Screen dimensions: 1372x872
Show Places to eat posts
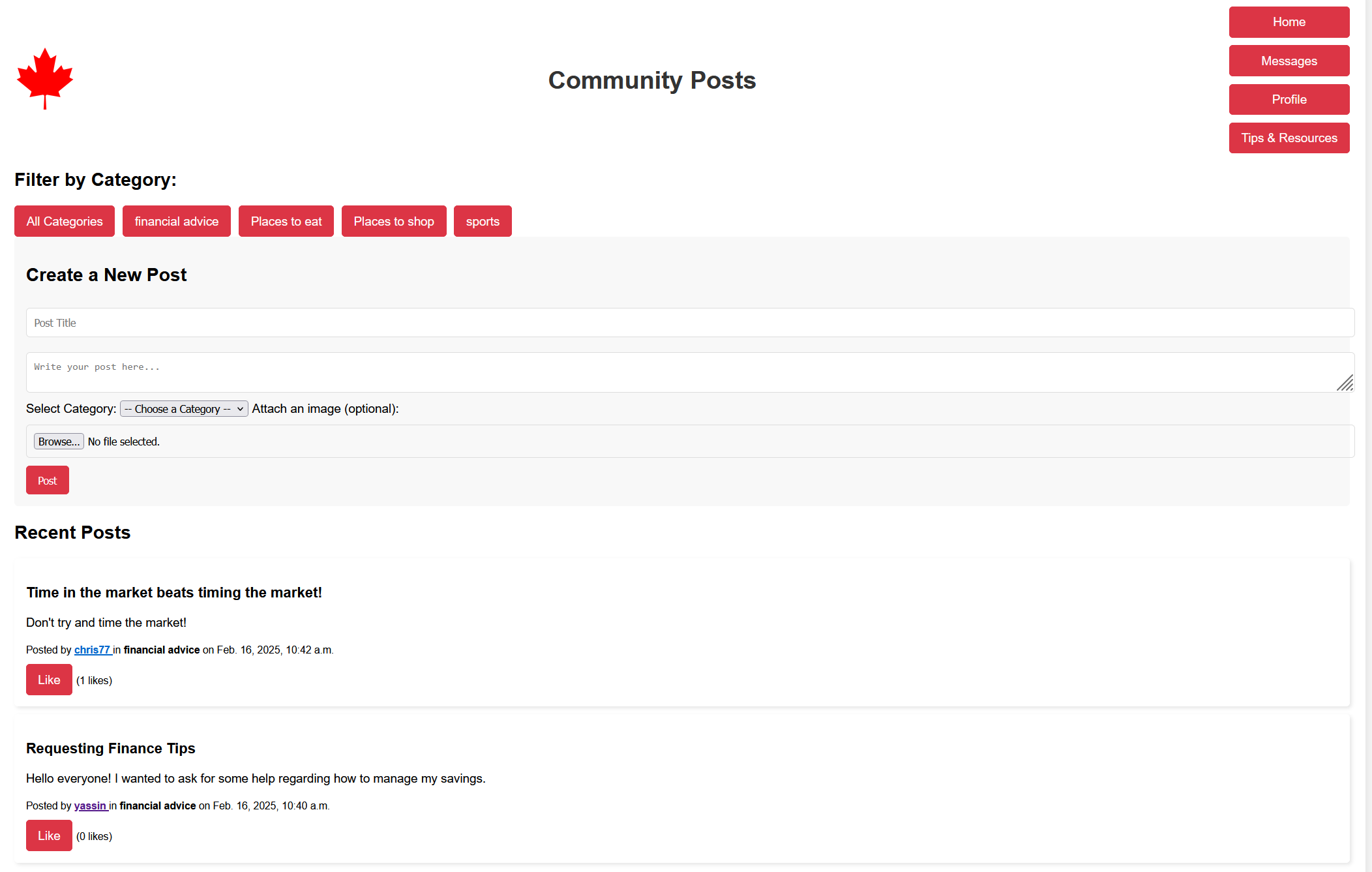pos(286,221)
